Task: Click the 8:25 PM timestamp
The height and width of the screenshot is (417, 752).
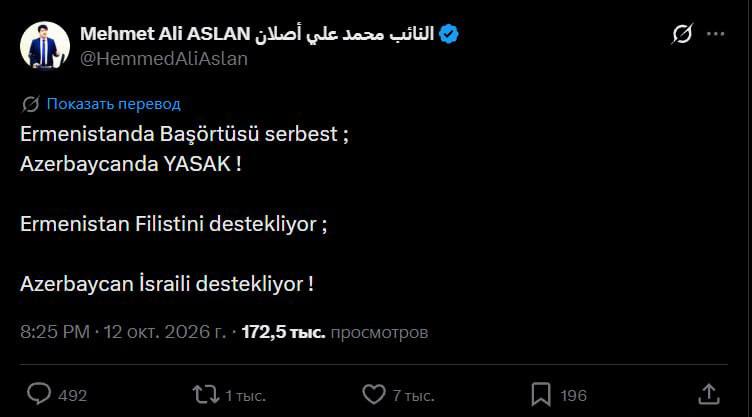Action: pos(55,332)
